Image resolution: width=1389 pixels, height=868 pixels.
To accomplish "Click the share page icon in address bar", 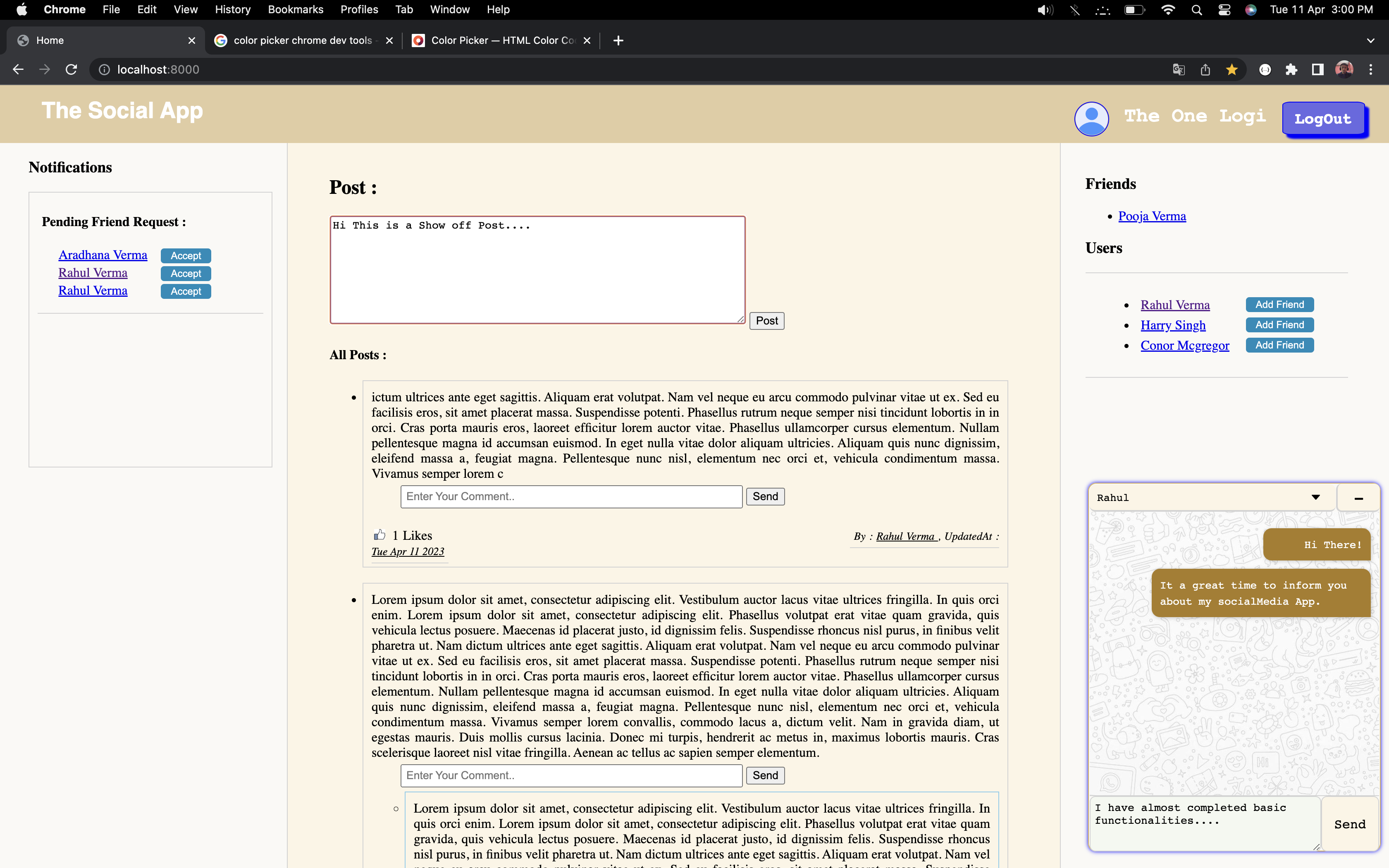I will [1205, 69].
